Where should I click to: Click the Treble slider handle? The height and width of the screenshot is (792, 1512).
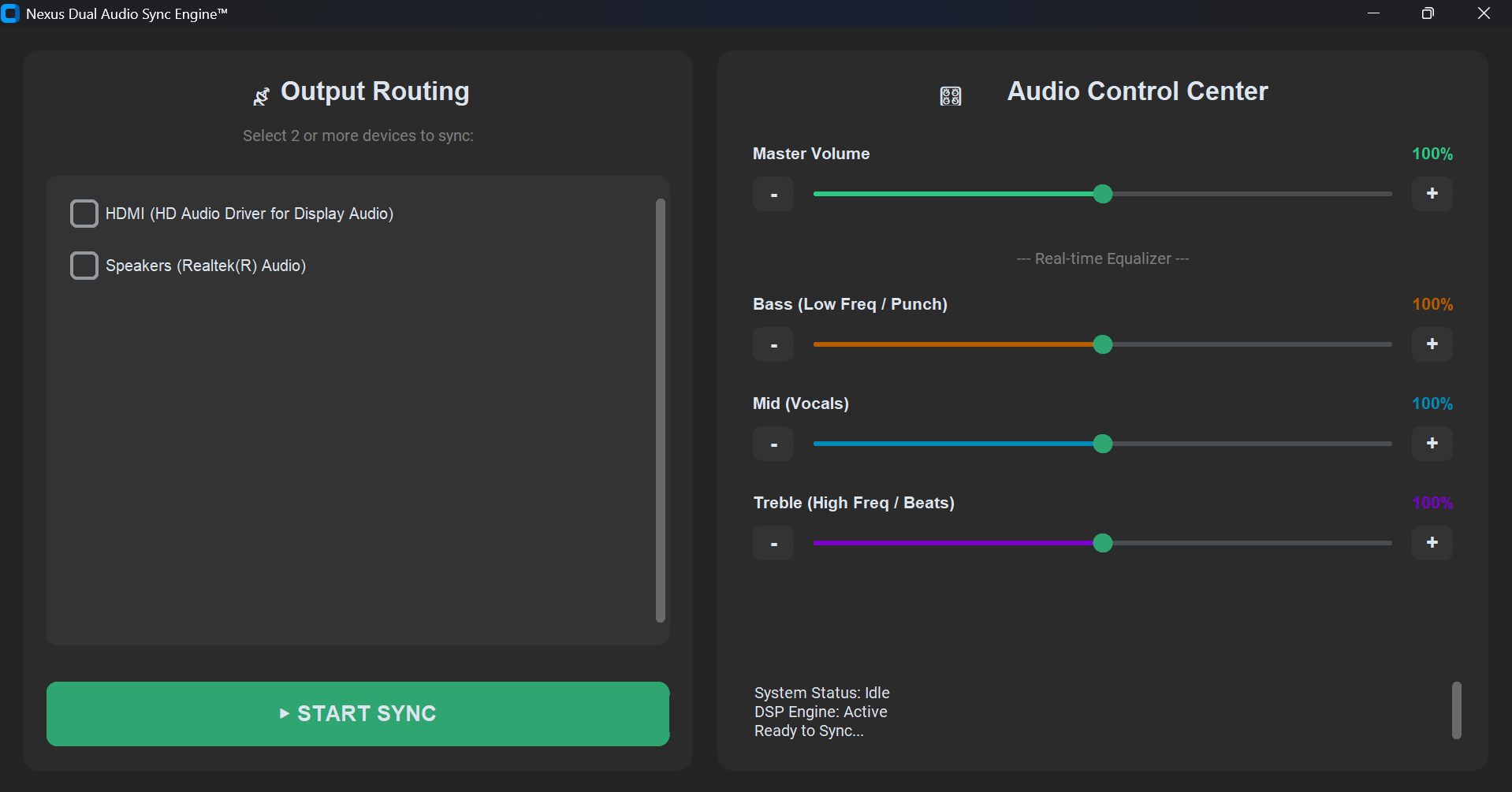1103,543
